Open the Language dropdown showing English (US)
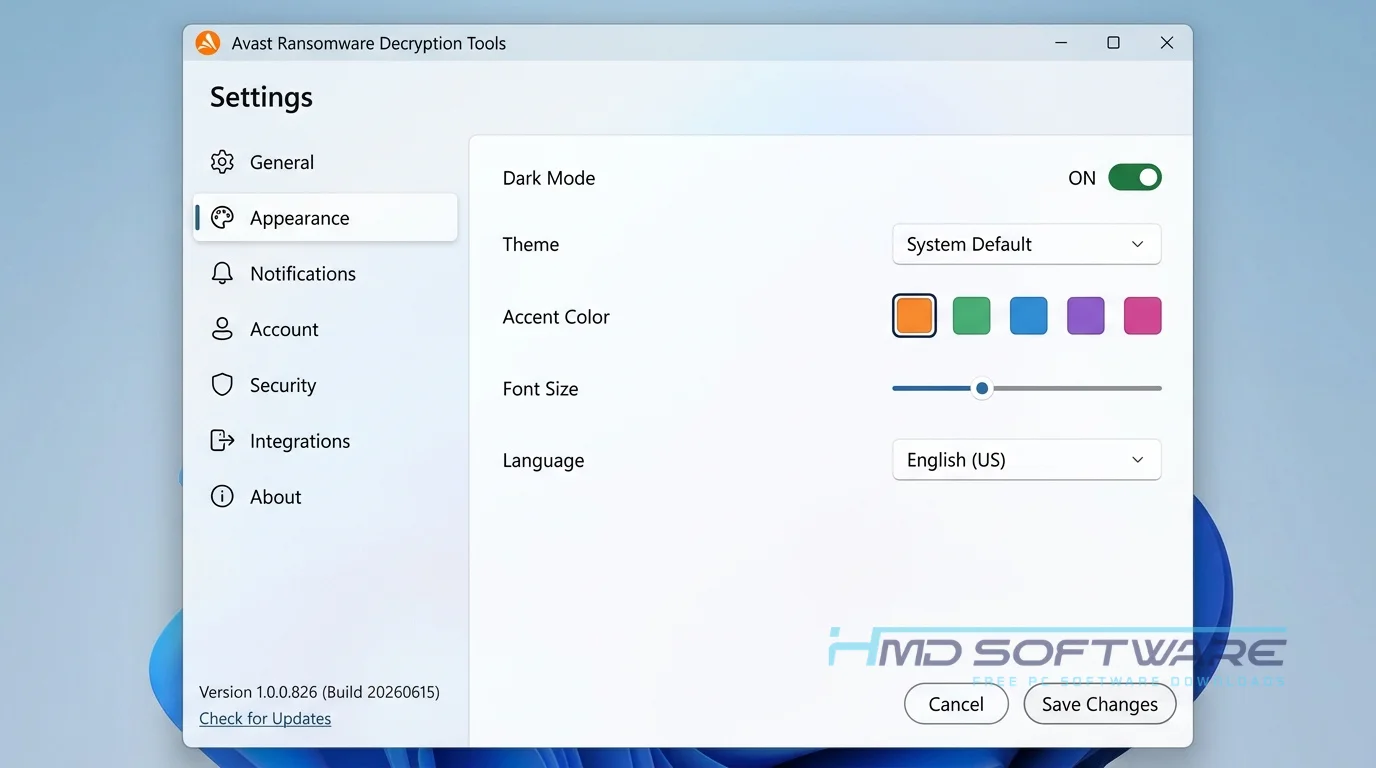 (x=1027, y=460)
